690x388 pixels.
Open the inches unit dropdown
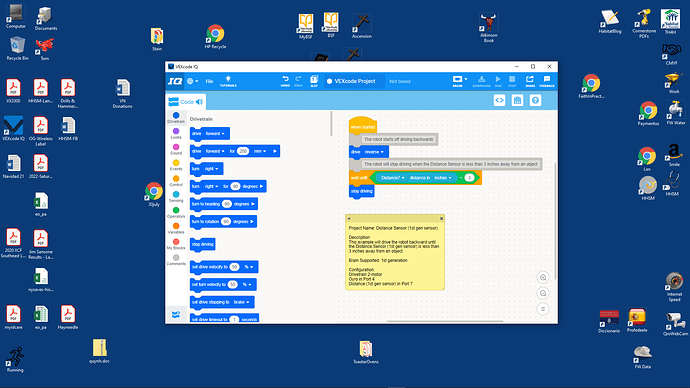pos(443,178)
